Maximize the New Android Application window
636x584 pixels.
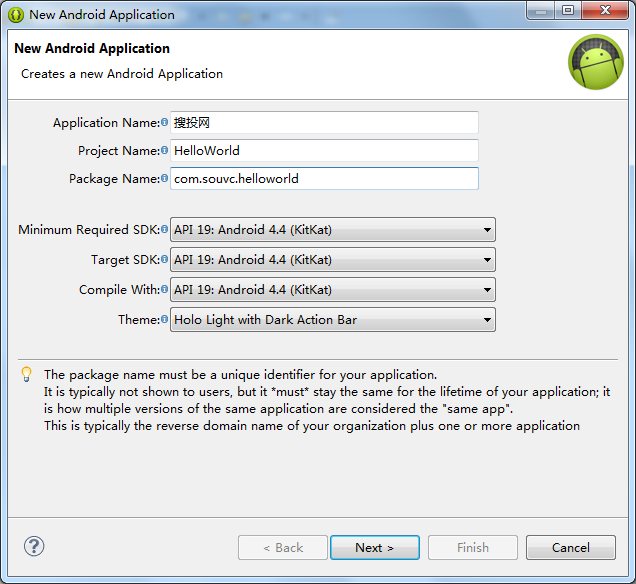(568, 11)
